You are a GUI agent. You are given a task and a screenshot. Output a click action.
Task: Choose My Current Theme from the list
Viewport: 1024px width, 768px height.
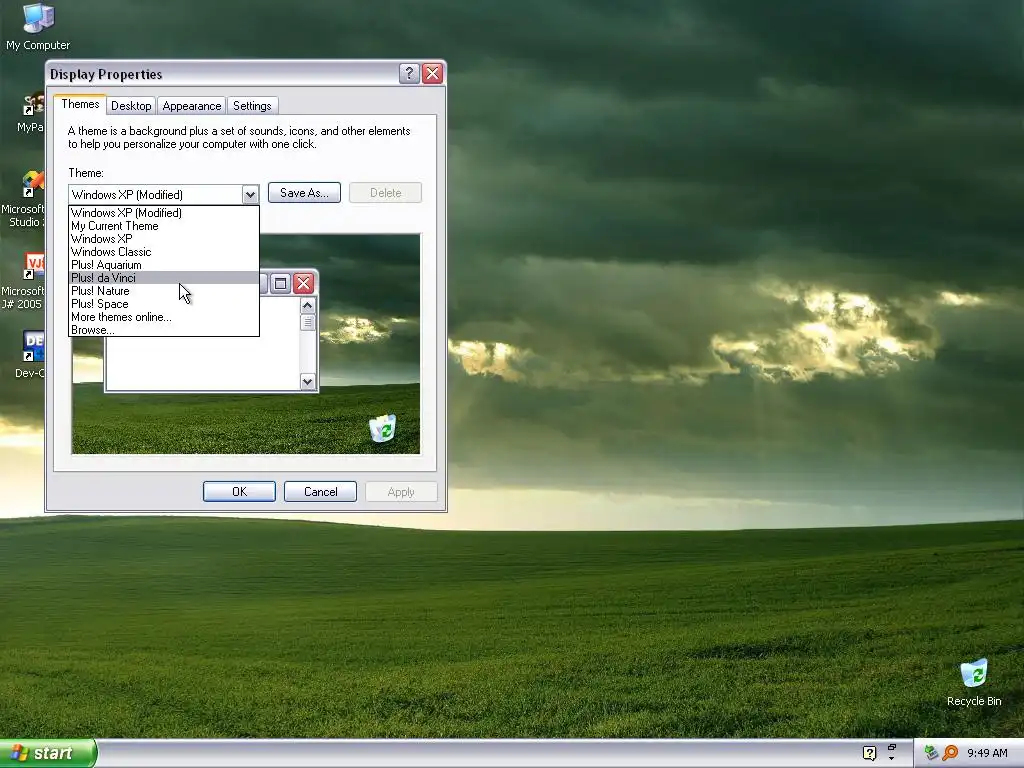[163, 226]
